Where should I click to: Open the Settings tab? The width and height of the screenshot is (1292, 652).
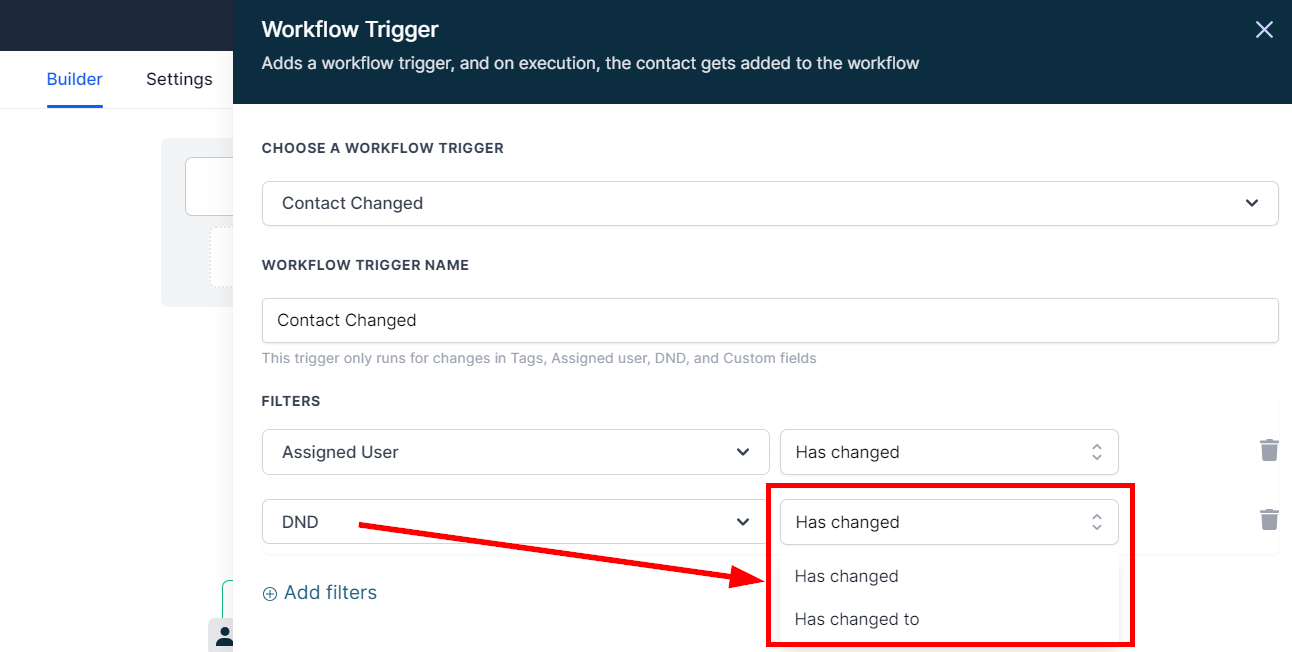click(x=179, y=79)
